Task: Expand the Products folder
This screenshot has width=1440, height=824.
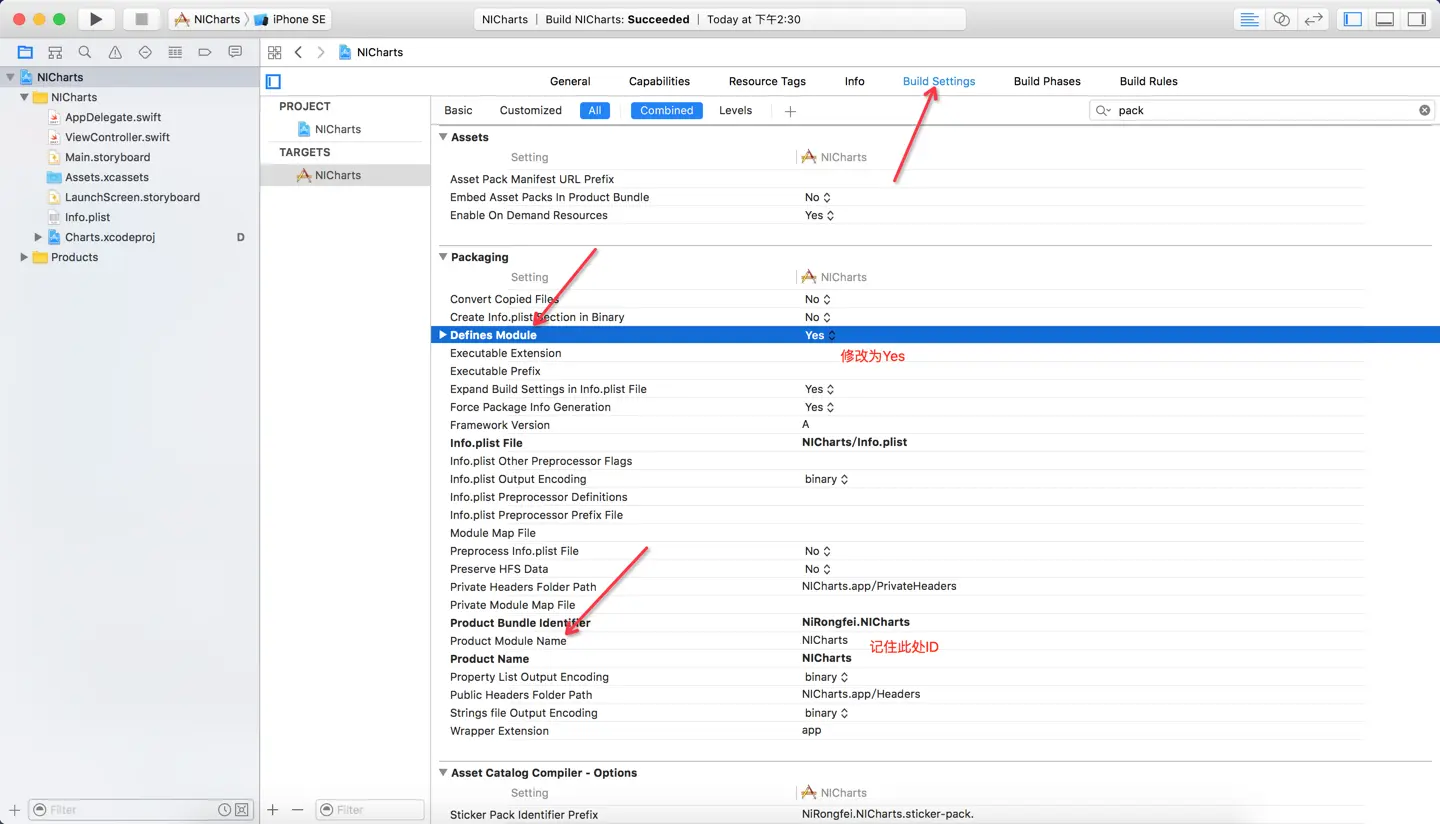Action: (25, 257)
